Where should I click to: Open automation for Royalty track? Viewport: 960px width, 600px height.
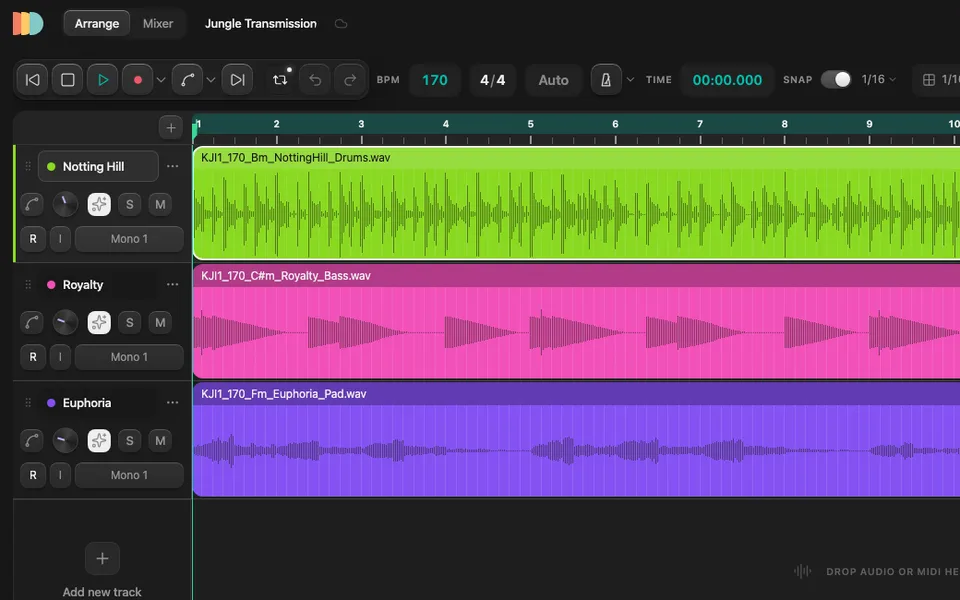click(32, 323)
